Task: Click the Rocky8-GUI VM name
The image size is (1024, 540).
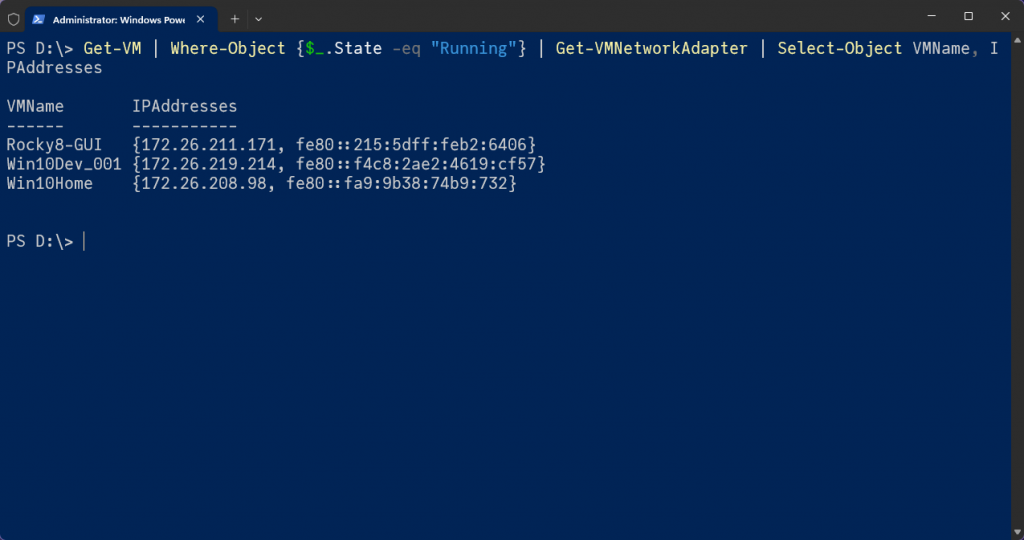Action: click(x=47, y=145)
